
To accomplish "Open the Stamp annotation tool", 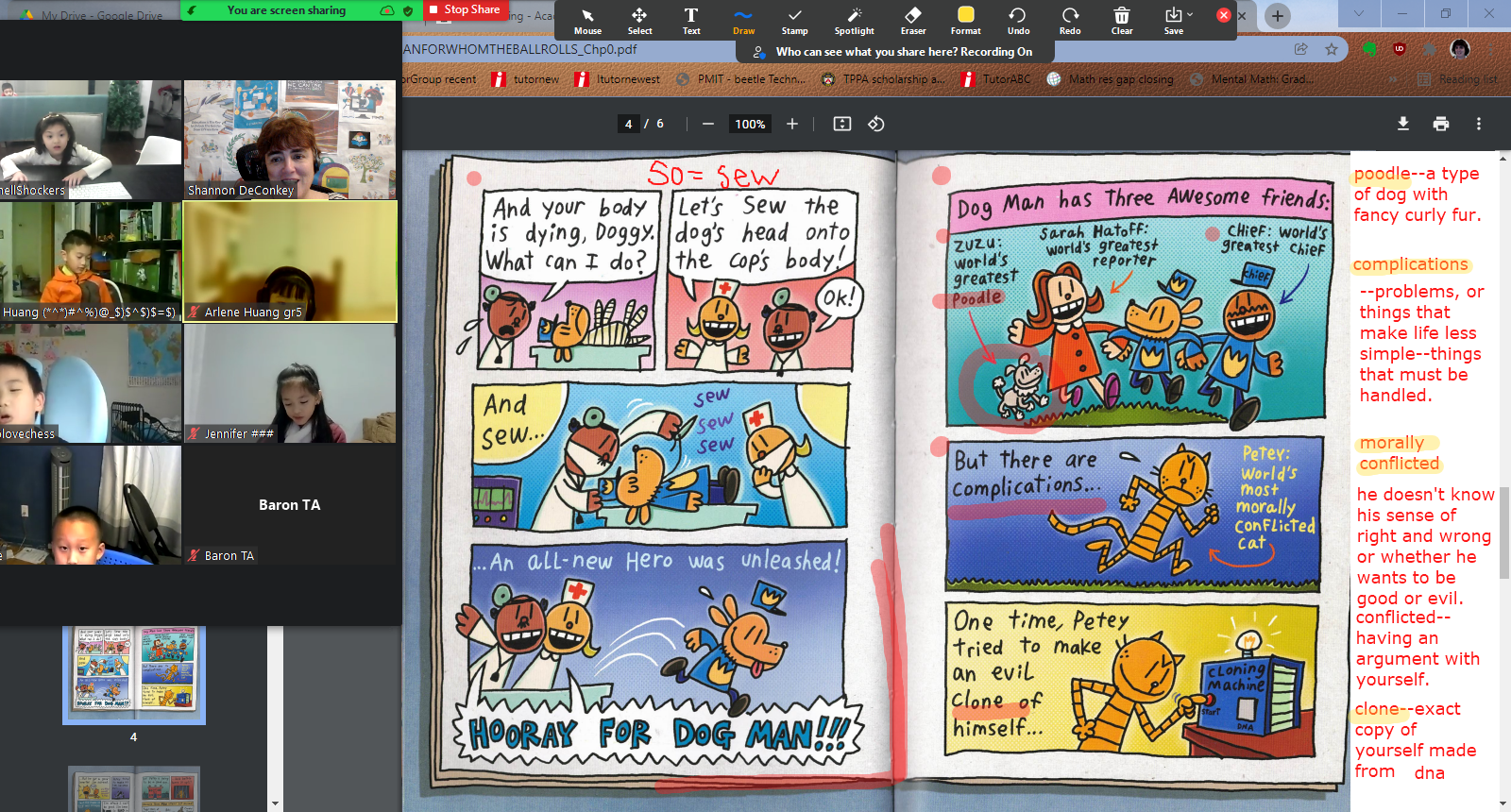I will 795,20.
